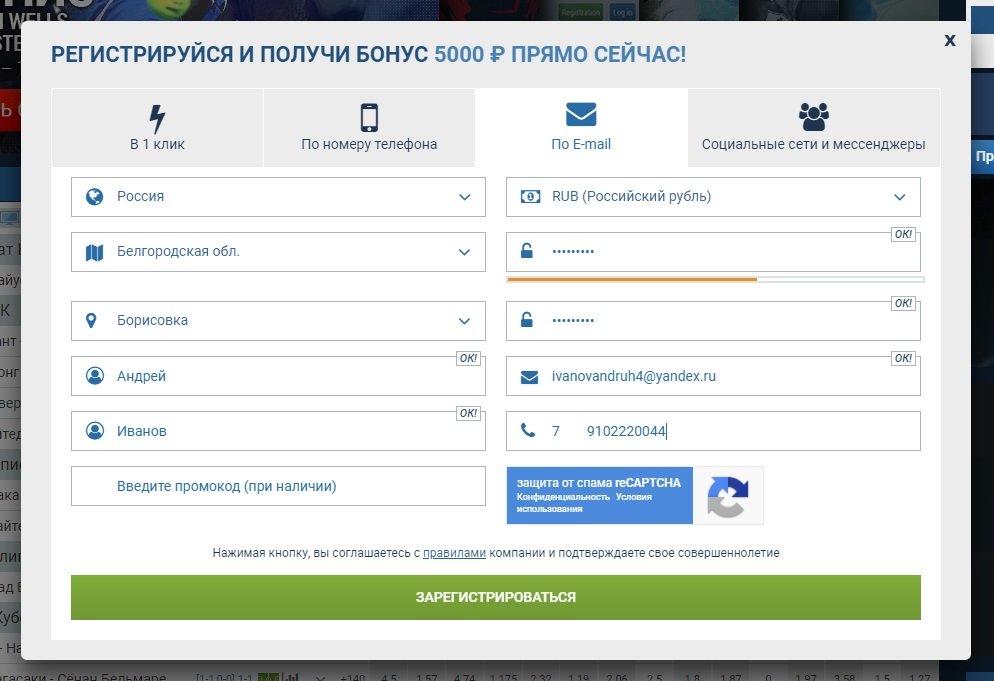Switch to По номеру телефона tab

pos(369,128)
